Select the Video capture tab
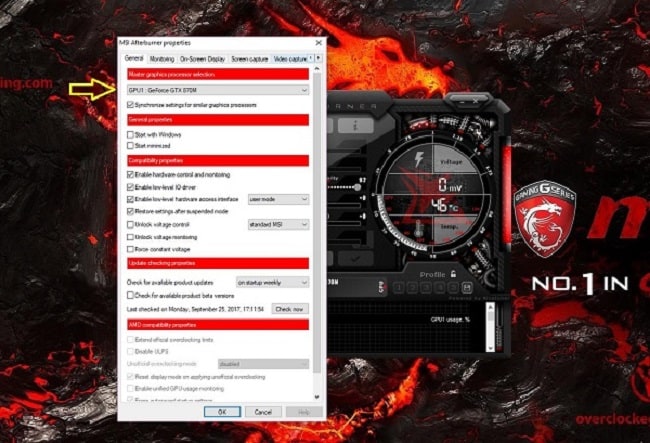Viewport: 650px width, 443px height. 290,59
